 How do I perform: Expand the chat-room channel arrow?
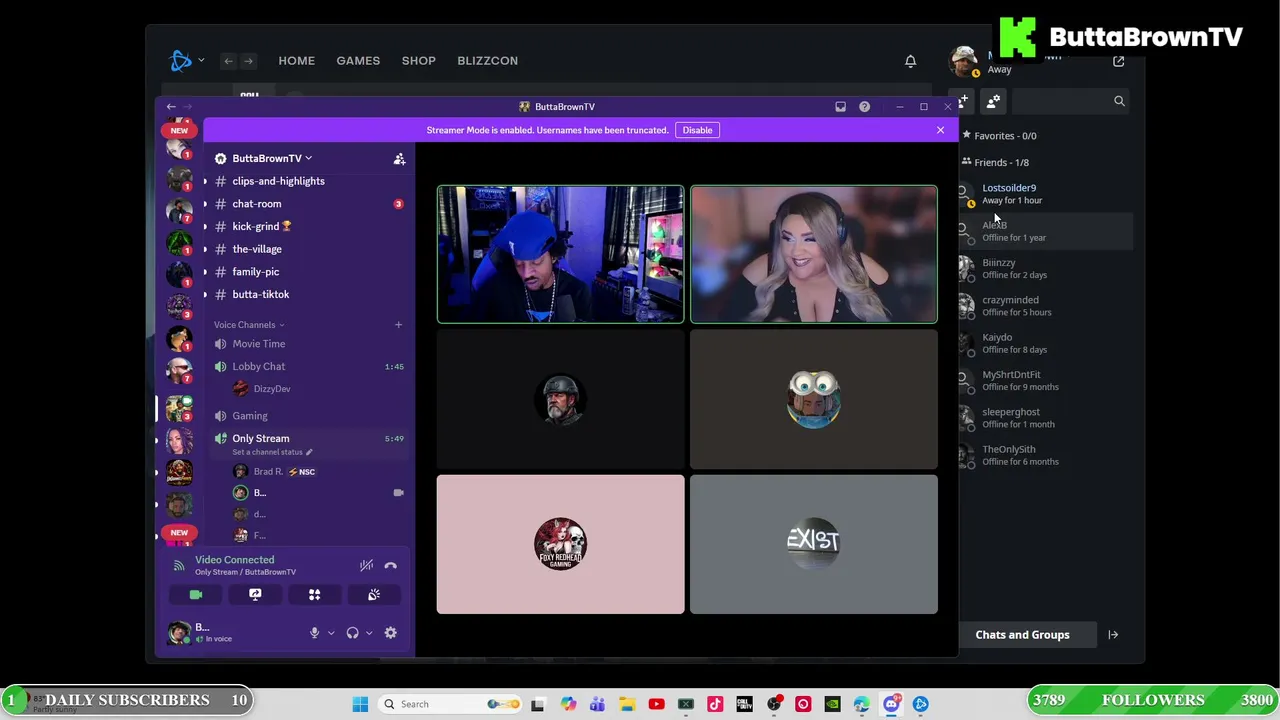coord(205,204)
